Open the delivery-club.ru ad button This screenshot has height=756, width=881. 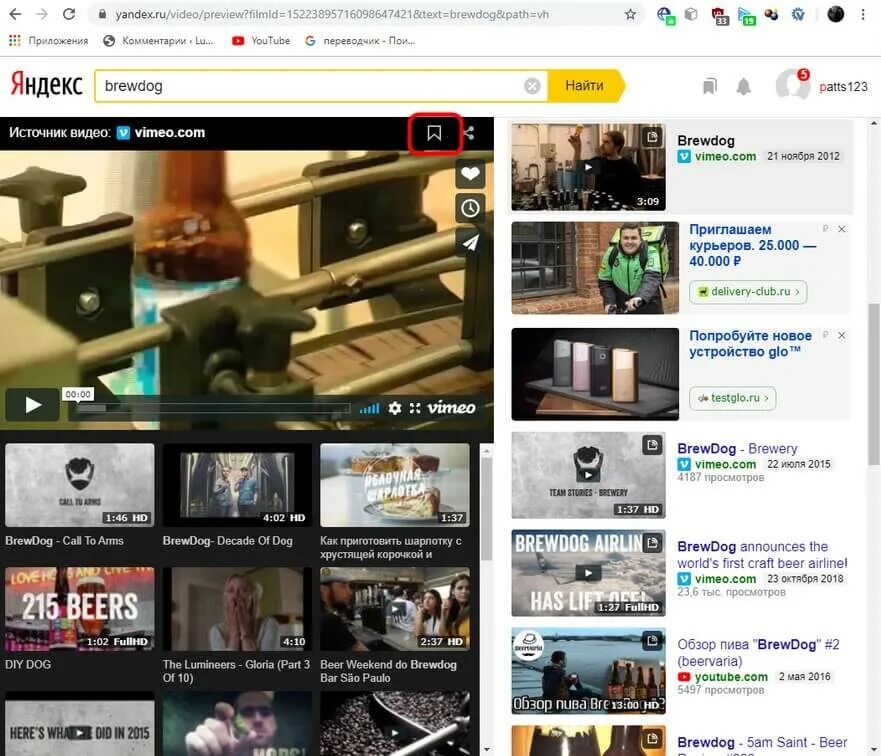[748, 292]
